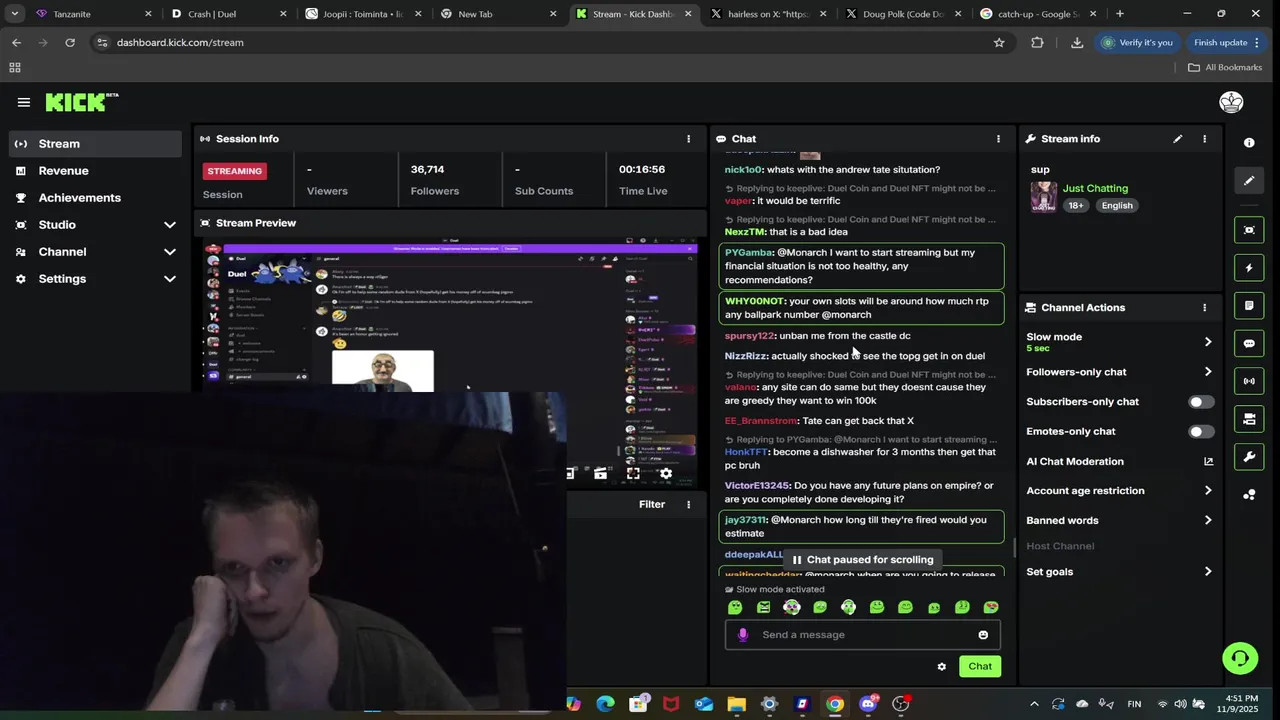Click username VictorE13245 in chat
The image size is (1280, 720).
coord(757,486)
